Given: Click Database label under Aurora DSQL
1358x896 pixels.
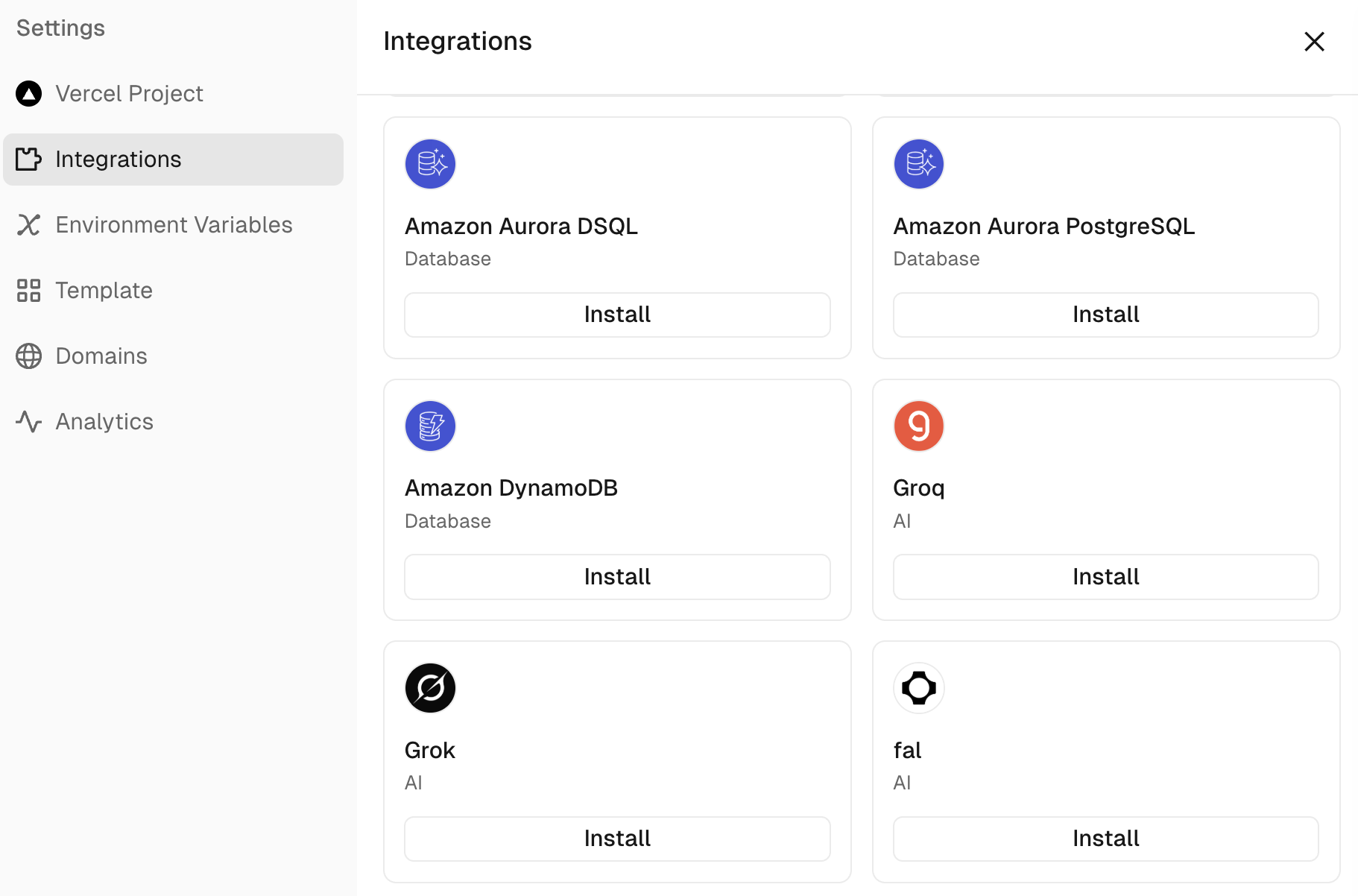Looking at the screenshot, I should [x=448, y=259].
